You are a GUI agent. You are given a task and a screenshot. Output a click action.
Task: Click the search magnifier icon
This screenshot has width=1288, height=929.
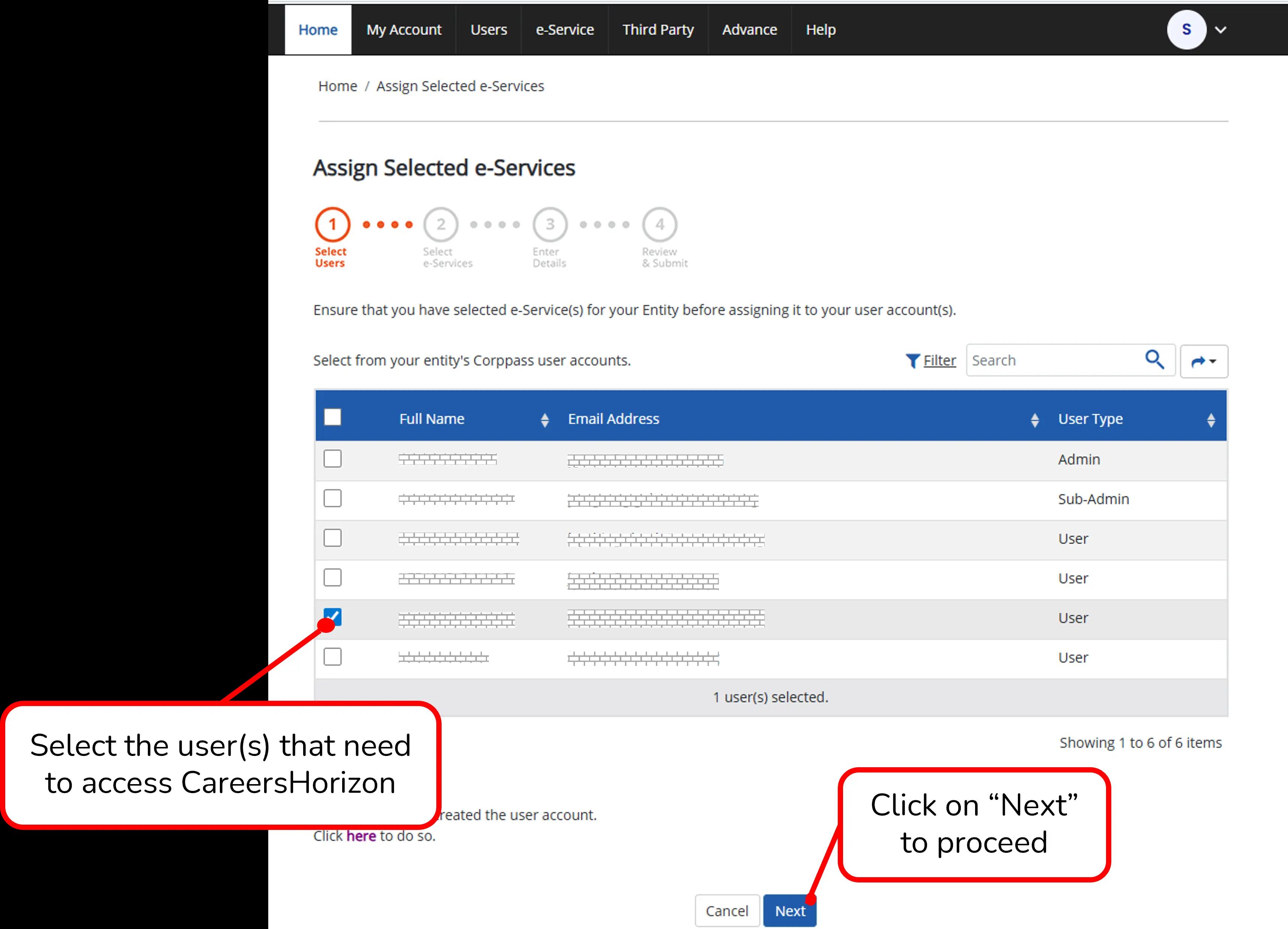click(x=1155, y=360)
